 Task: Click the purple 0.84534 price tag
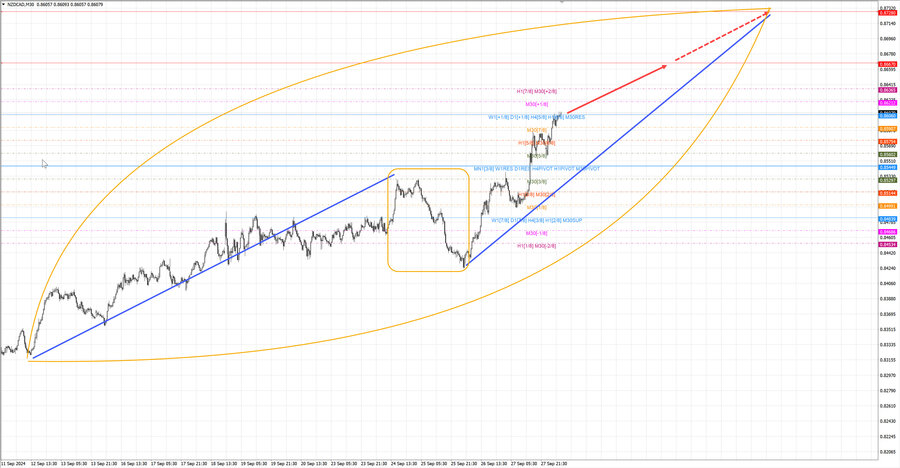[x=889, y=245]
